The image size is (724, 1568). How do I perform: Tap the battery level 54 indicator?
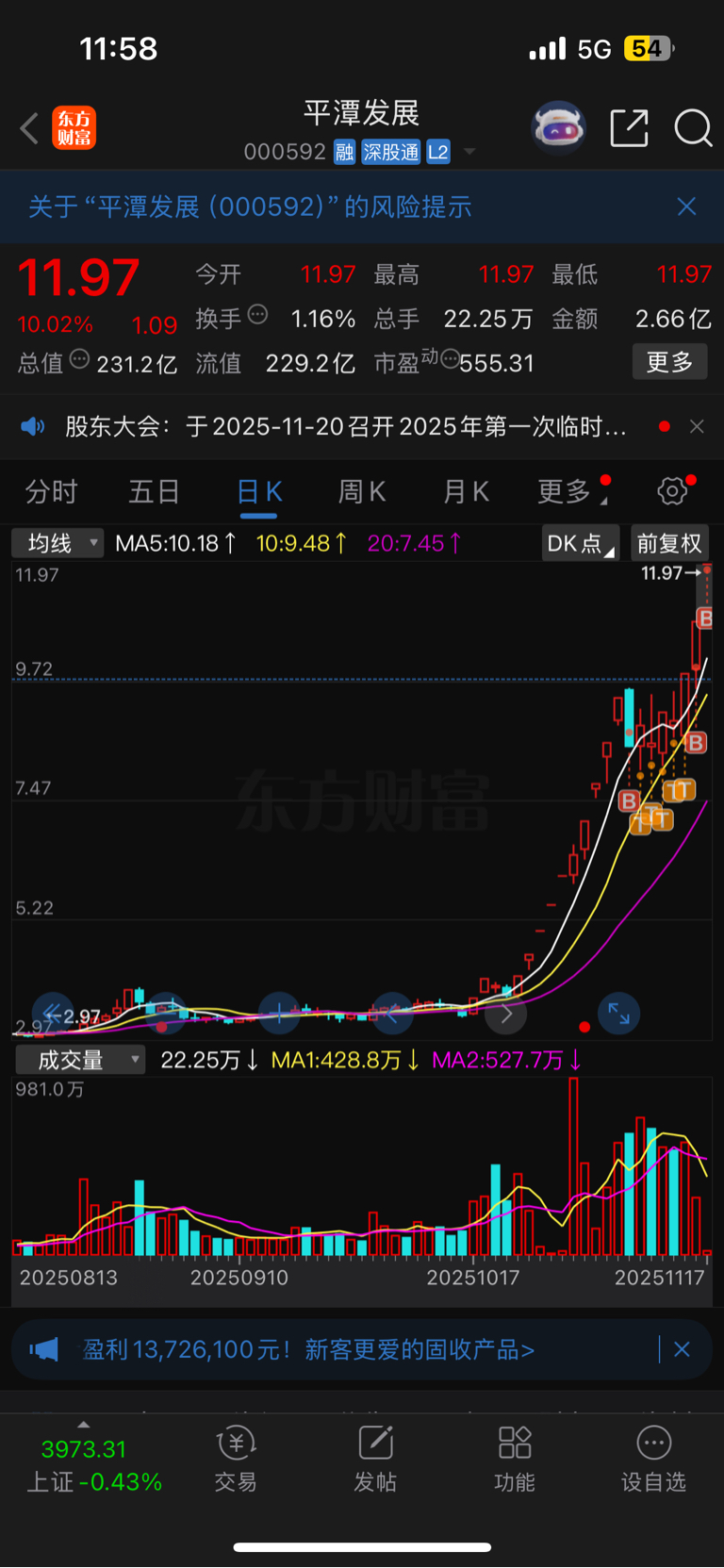(x=649, y=48)
